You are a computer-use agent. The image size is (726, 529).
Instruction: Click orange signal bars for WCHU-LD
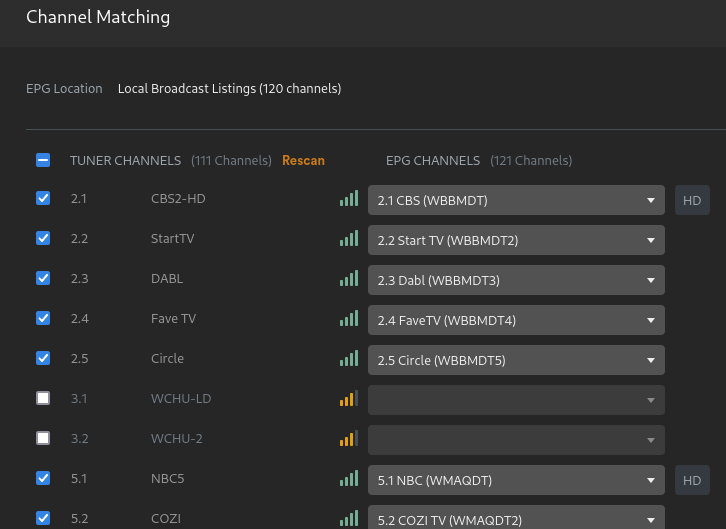point(348,400)
